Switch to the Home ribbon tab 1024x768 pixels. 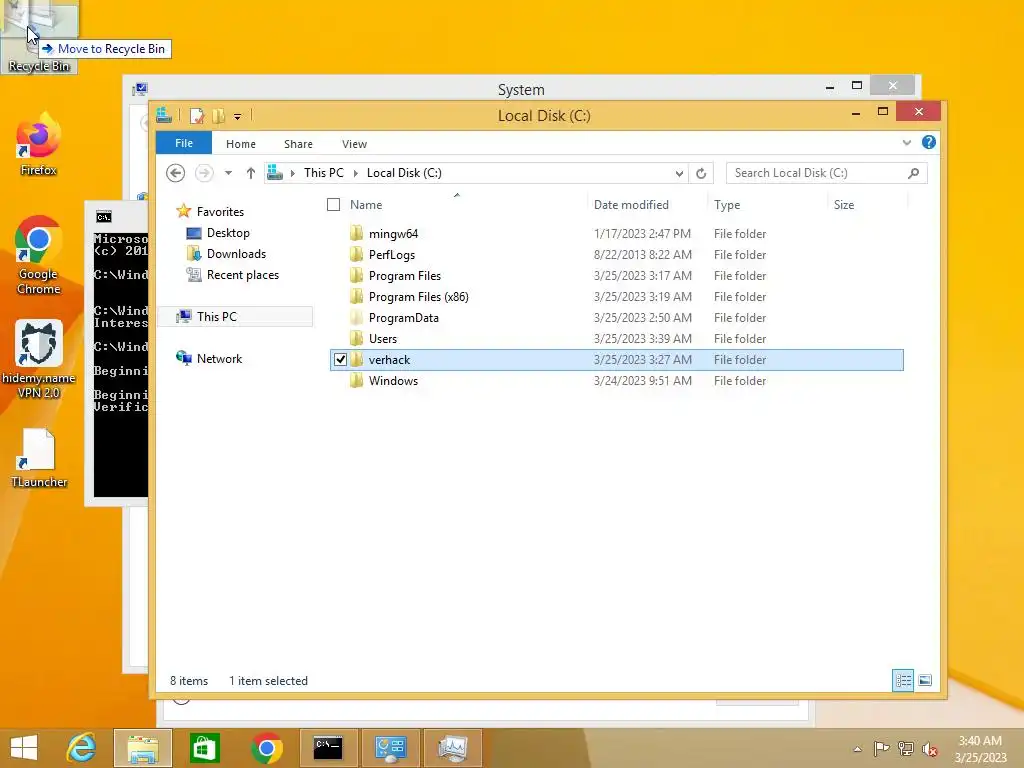[x=240, y=144]
